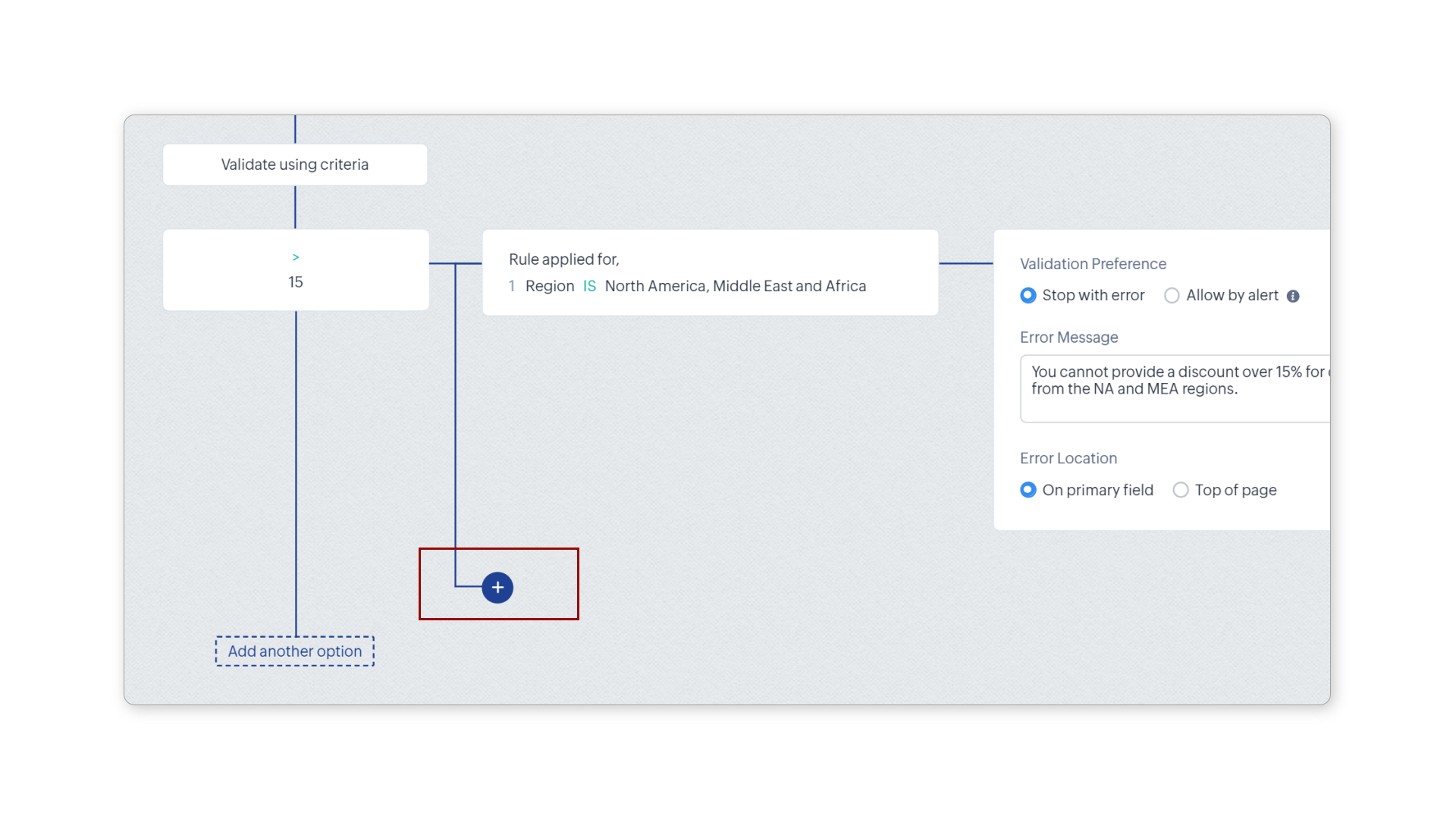
Task: Click the blue plus add-condition button
Action: (x=497, y=588)
